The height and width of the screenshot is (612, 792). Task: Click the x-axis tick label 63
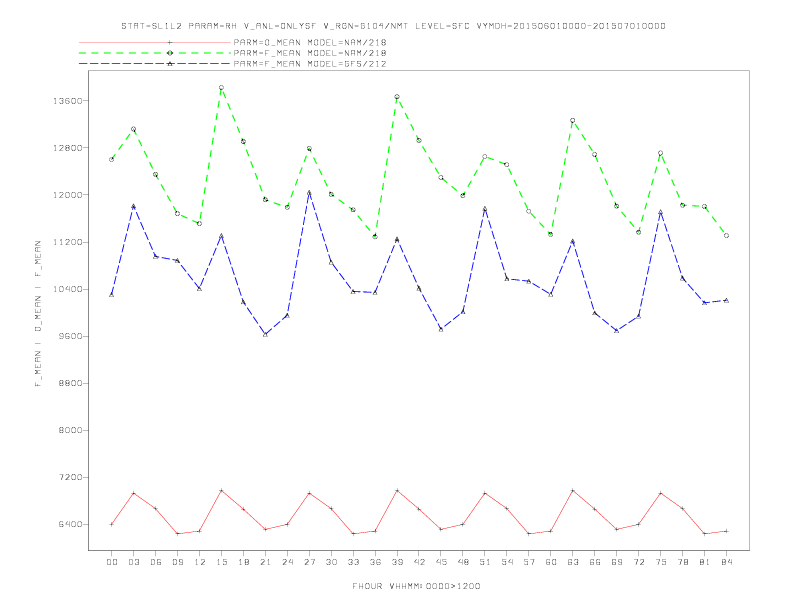pos(573,562)
